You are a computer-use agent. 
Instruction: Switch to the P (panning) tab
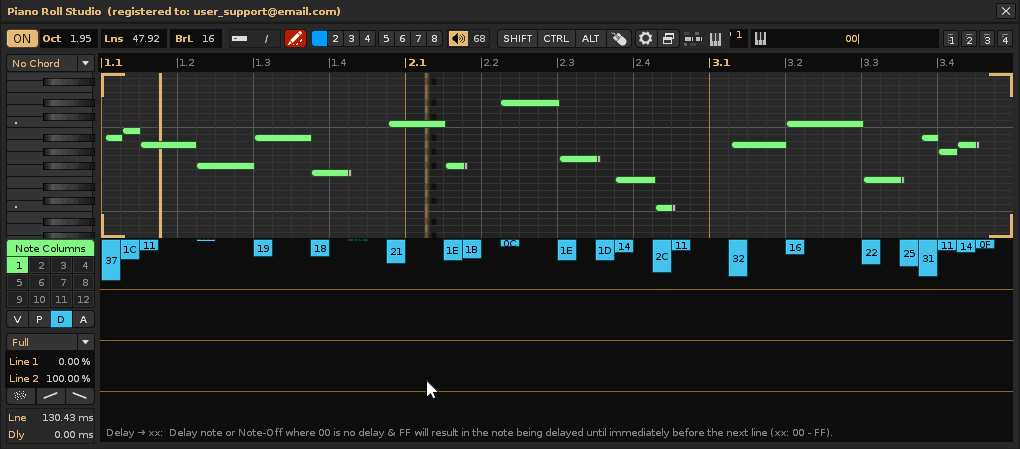(39, 319)
